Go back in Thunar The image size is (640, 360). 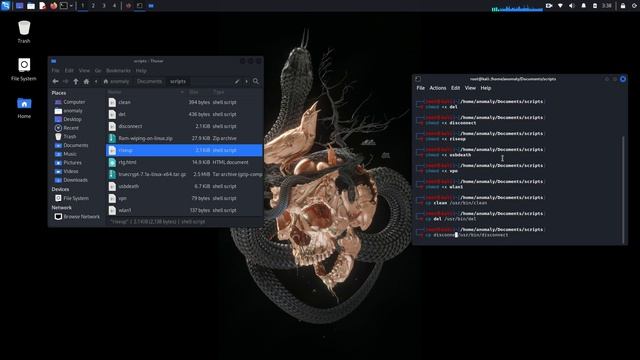pos(56,81)
